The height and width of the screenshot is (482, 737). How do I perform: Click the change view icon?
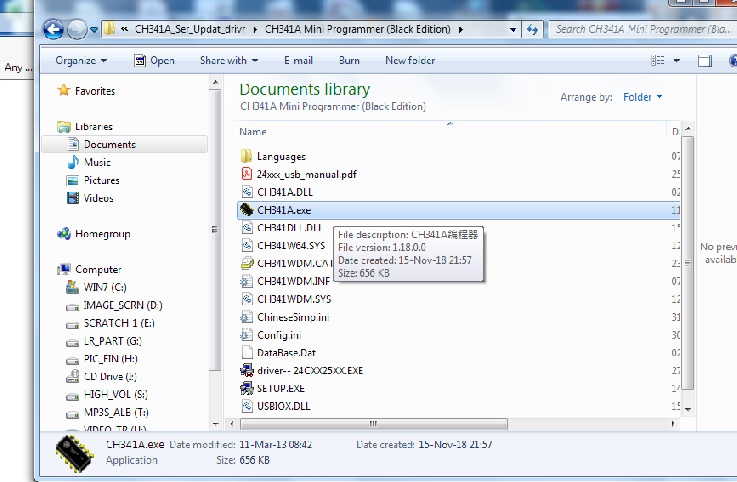coord(658,60)
